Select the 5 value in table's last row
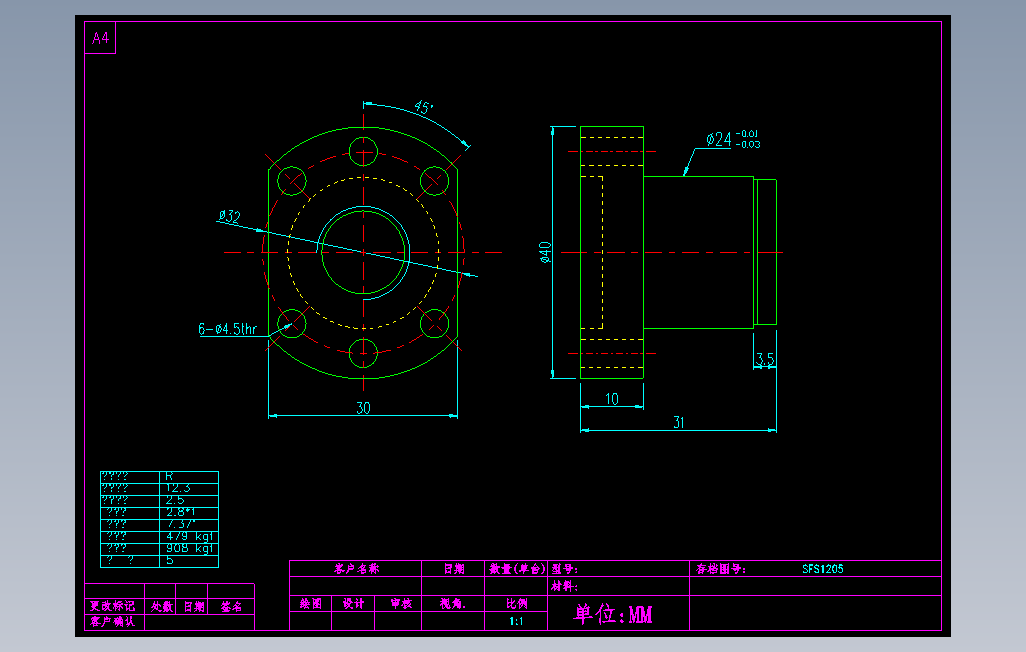The height and width of the screenshot is (652, 1026). click(x=189, y=560)
